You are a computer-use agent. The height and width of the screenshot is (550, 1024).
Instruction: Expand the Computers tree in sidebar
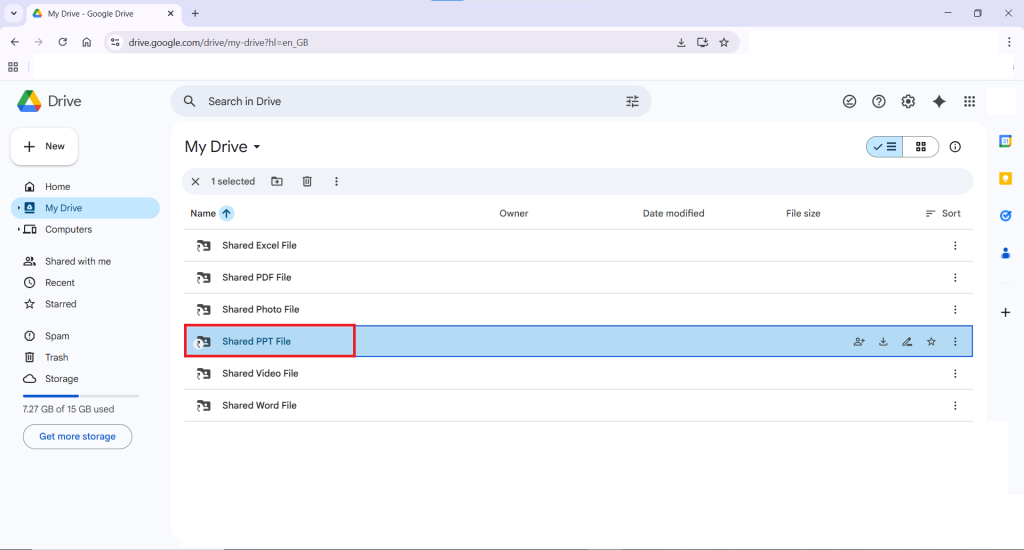pyautogui.click(x=19, y=230)
